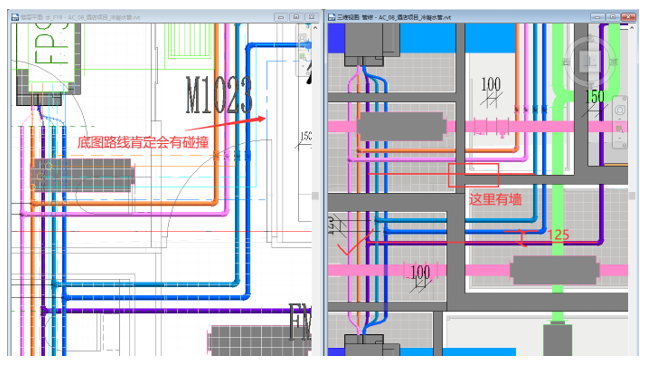
Task: Click the Revit file icon of floor plan window
Action: point(15,17)
